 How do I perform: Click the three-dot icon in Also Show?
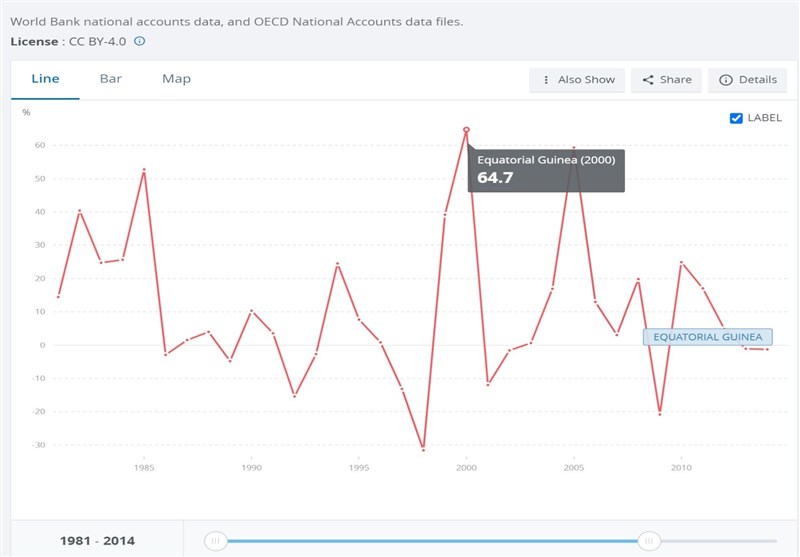pos(545,80)
